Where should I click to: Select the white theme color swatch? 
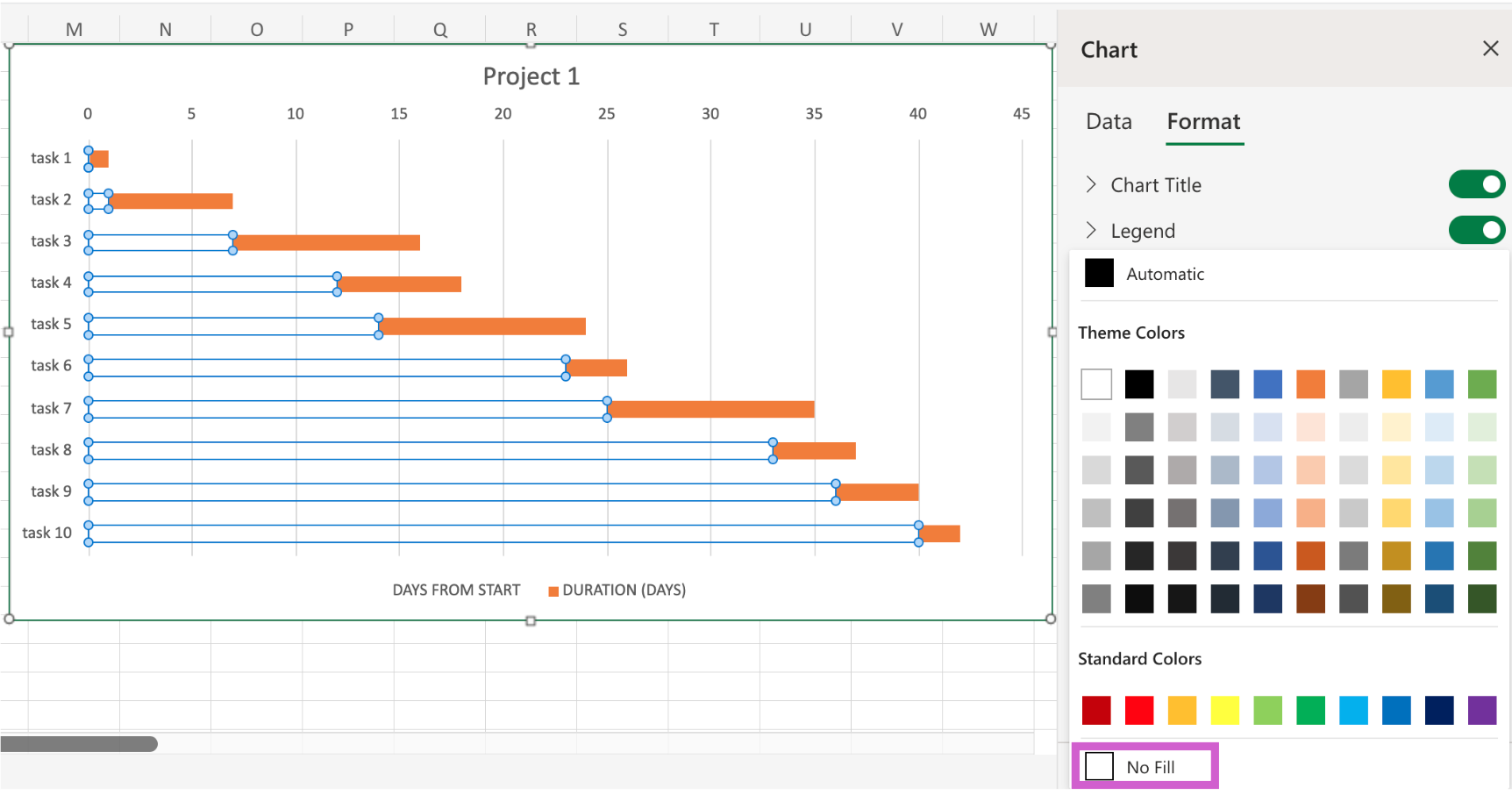pos(1096,384)
